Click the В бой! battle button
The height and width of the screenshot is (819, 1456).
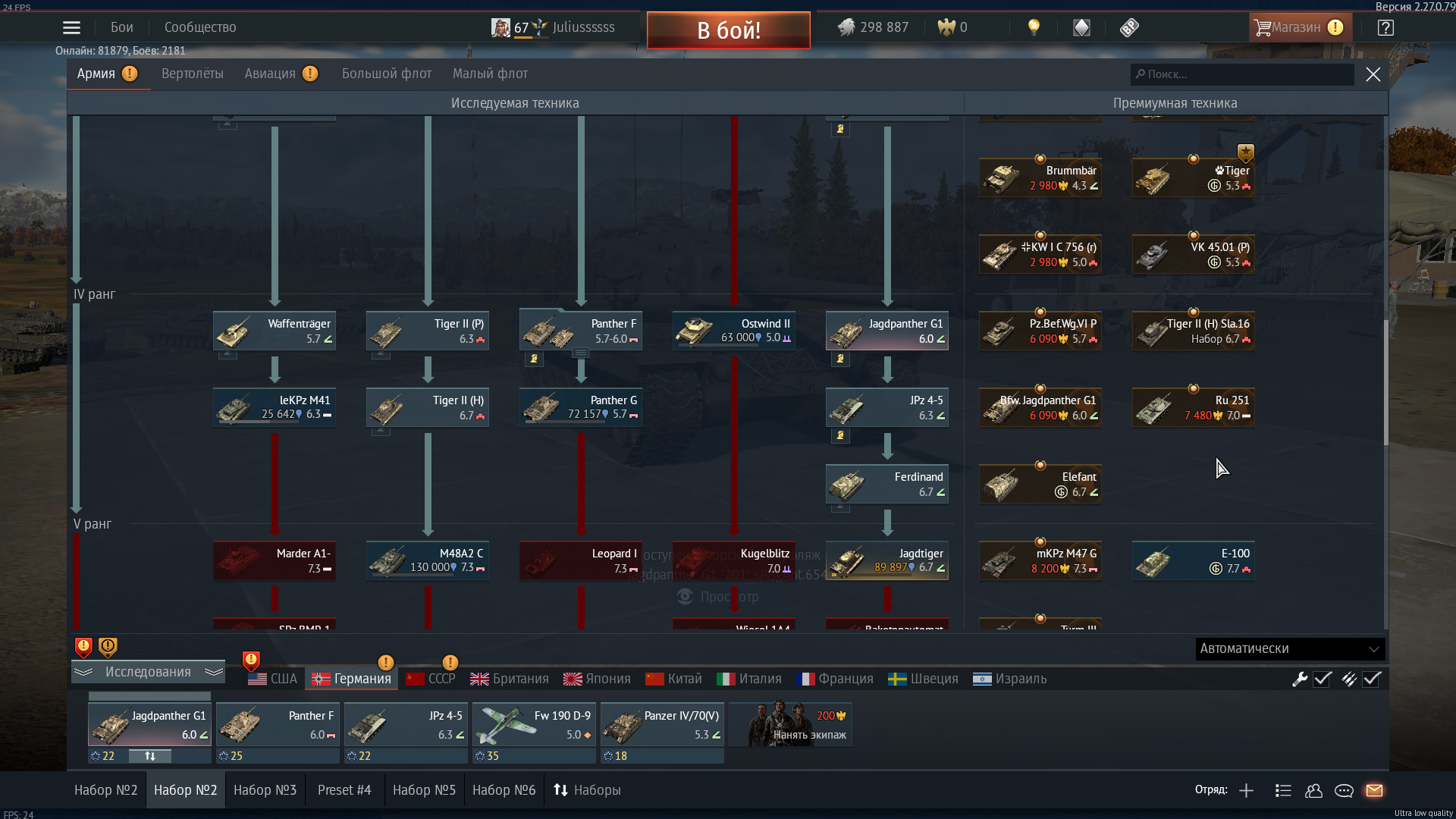(x=729, y=30)
